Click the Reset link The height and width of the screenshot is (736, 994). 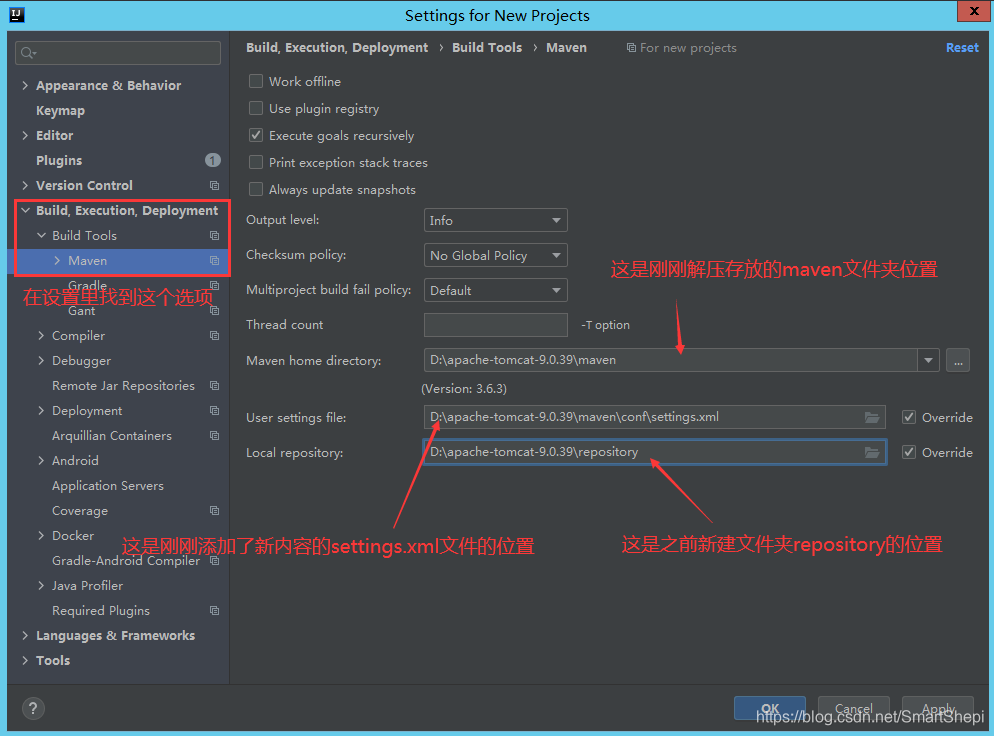(962, 48)
